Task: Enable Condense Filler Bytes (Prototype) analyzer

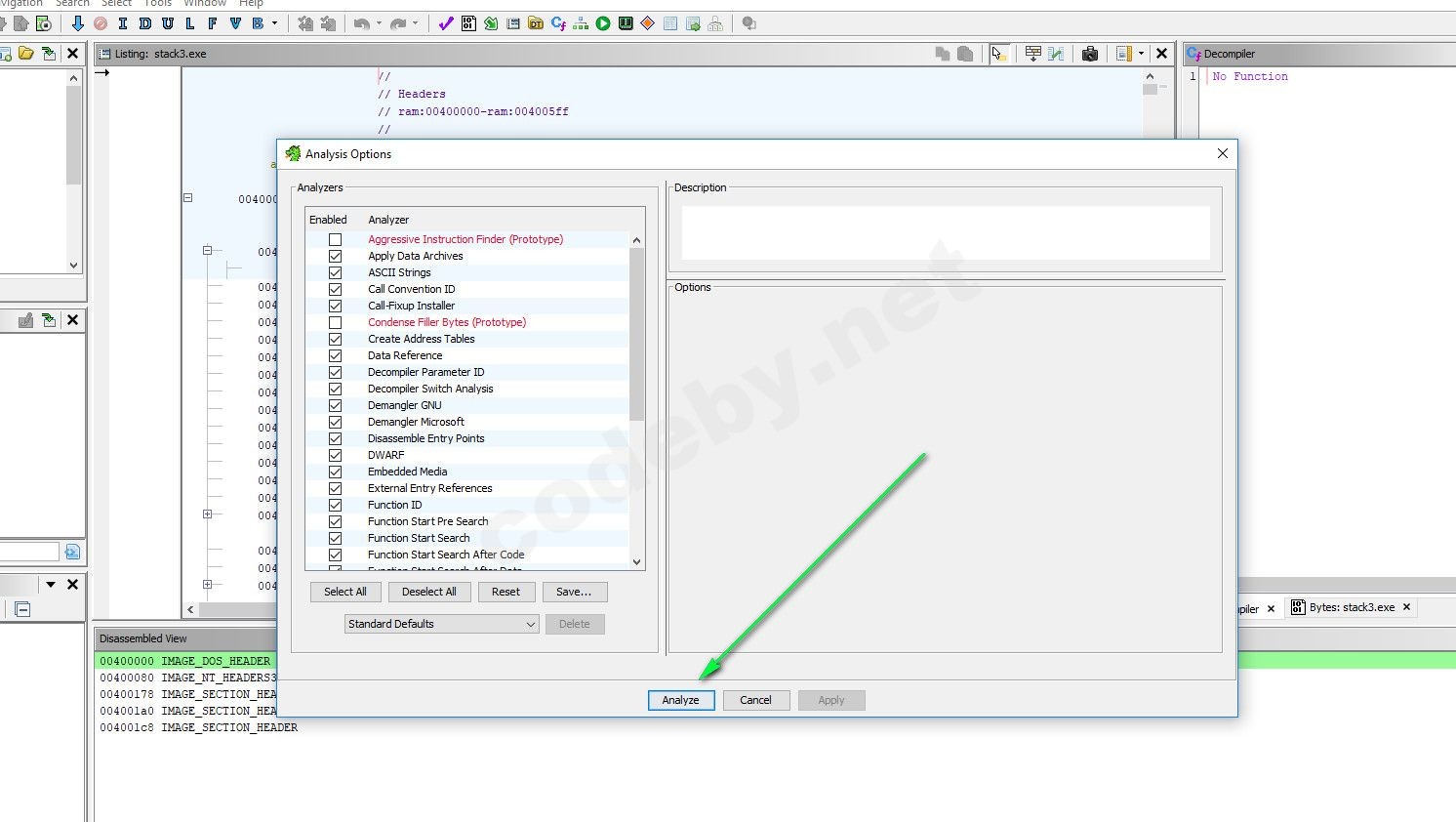Action: pyautogui.click(x=336, y=322)
